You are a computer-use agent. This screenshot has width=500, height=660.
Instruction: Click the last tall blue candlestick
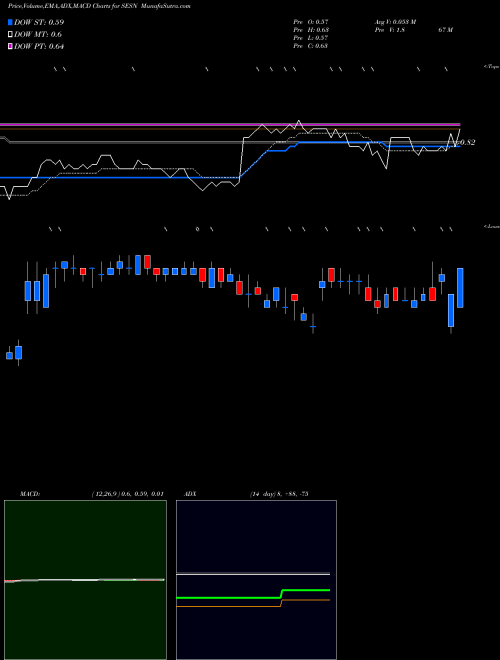[460, 288]
